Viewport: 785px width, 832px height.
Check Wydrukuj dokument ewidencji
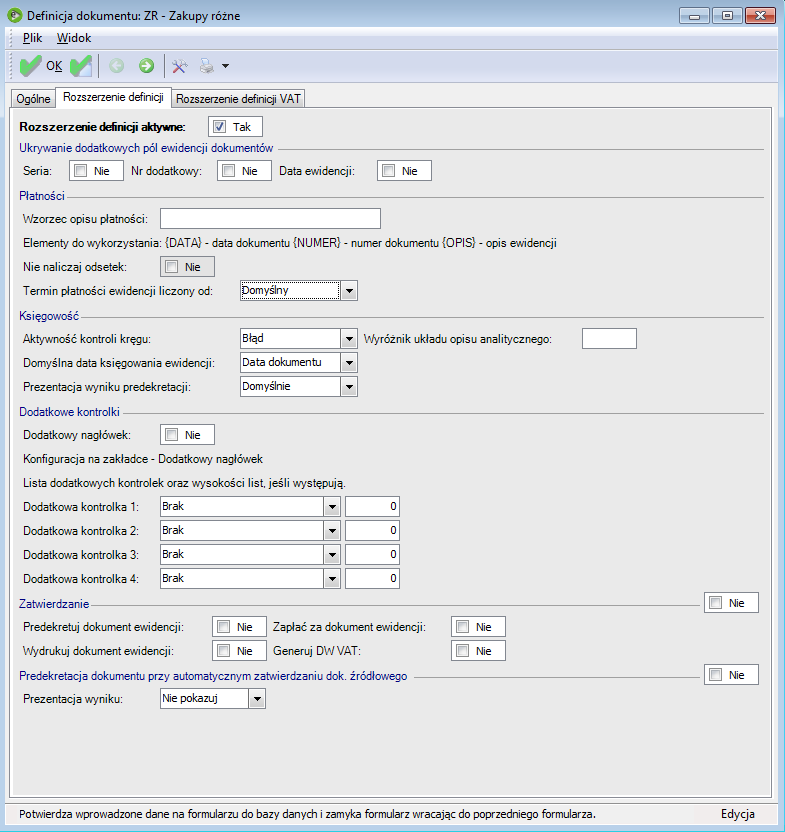pyautogui.click(x=223, y=651)
